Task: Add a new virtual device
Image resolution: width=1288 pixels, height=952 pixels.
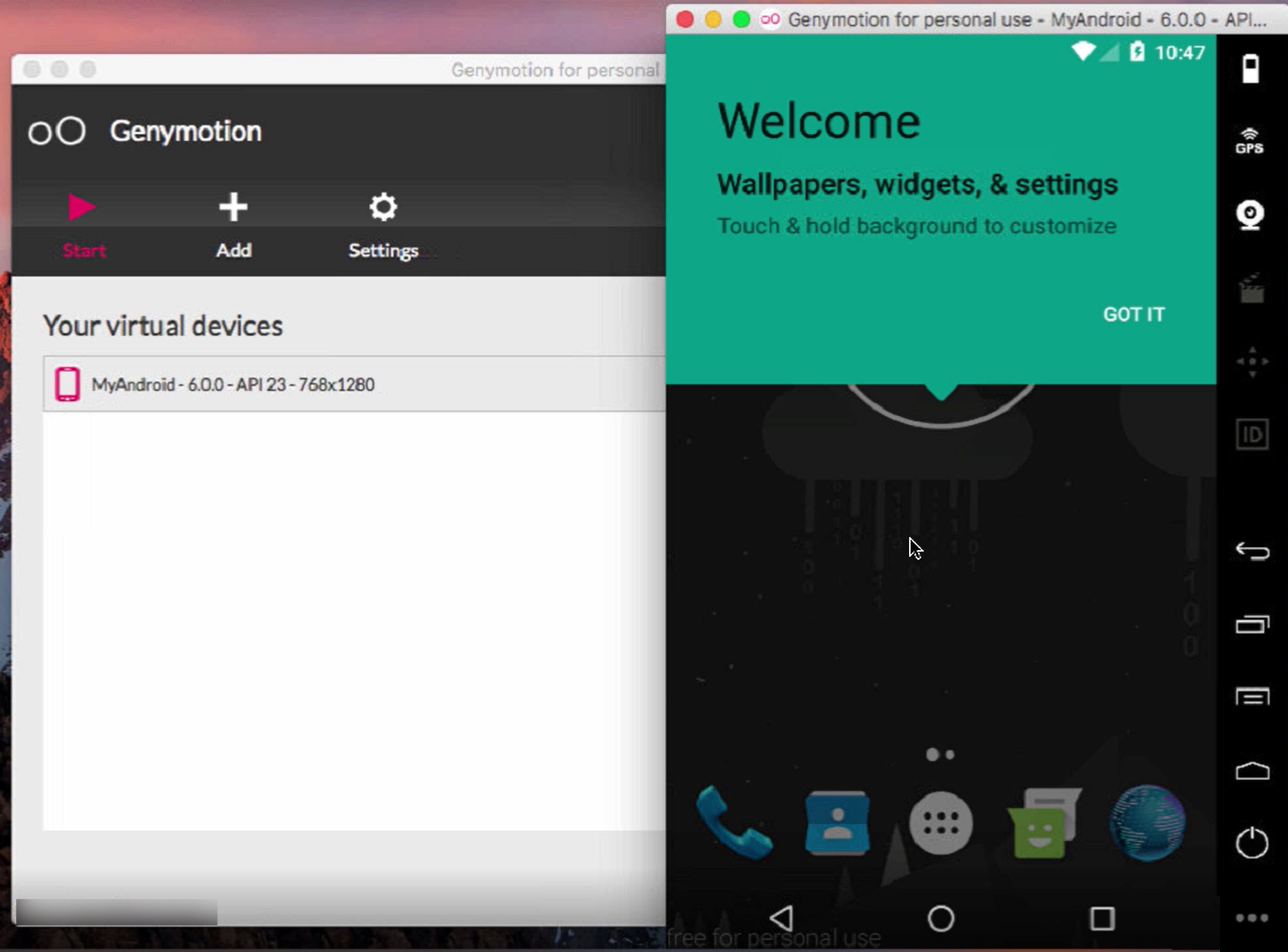Action: pyautogui.click(x=233, y=225)
